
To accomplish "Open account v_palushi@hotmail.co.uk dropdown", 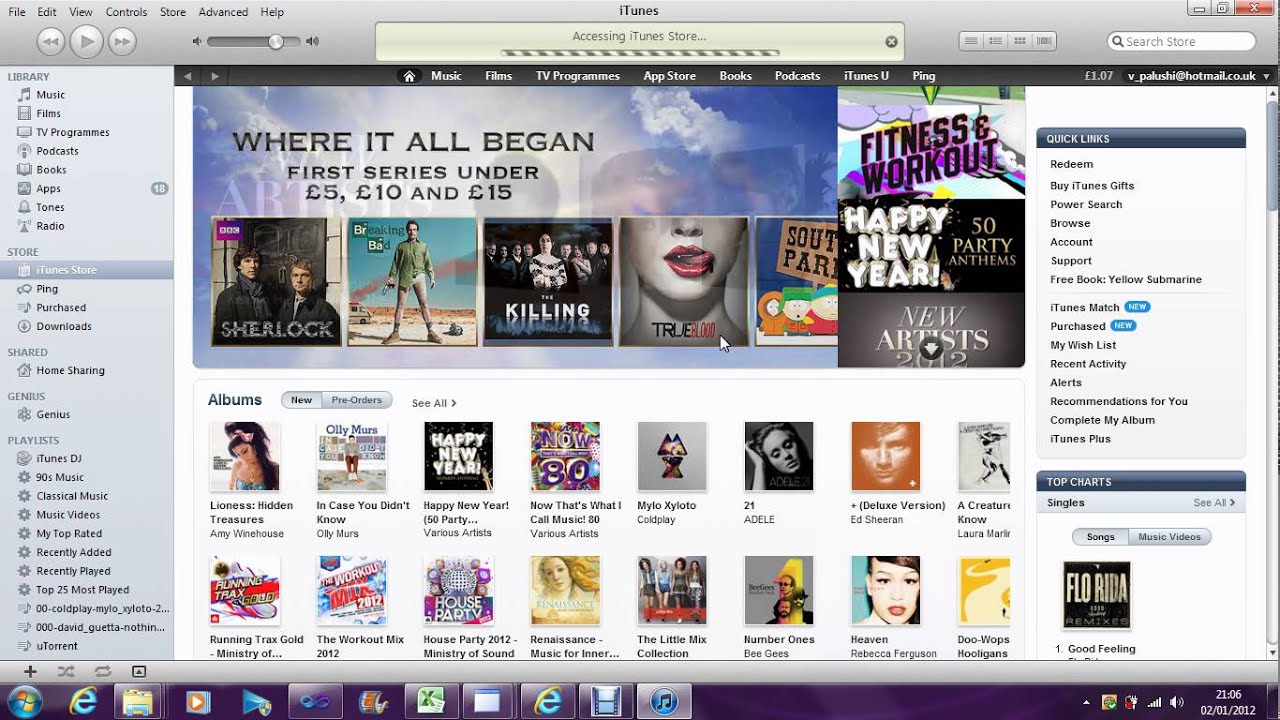I will pos(1197,76).
